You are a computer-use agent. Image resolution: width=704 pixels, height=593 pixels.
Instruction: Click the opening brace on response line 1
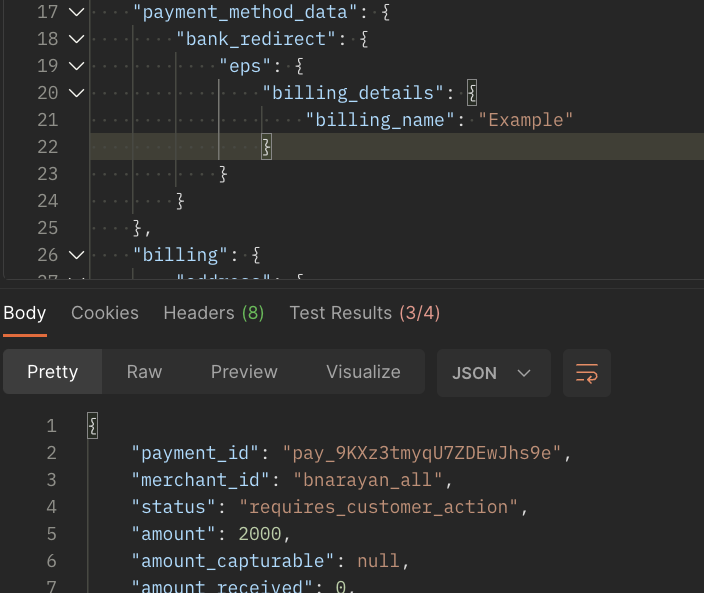pyautogui.click(x=92, y=426)
